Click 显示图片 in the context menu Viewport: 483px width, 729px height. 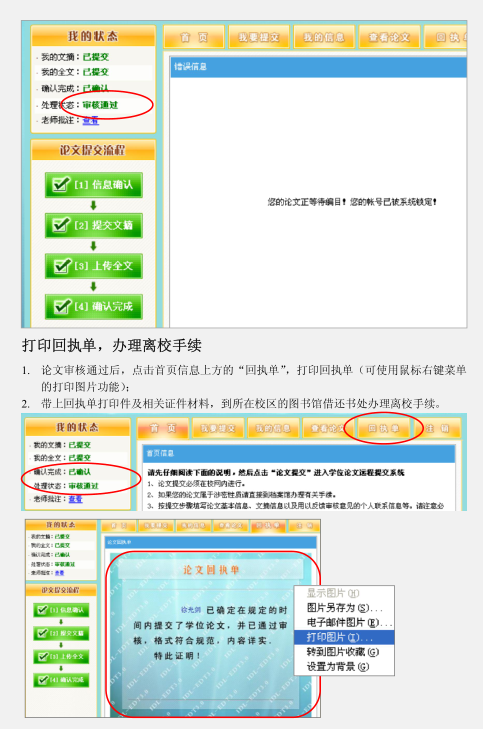(x=344, y=593)
